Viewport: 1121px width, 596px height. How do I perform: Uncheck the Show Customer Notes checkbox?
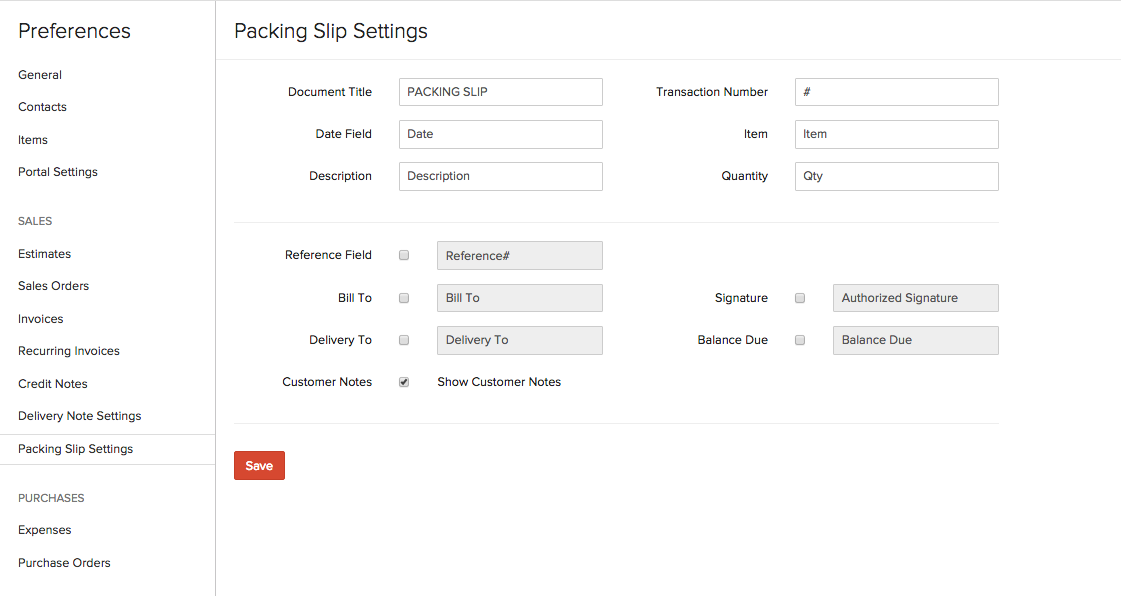tap(404, 382)
